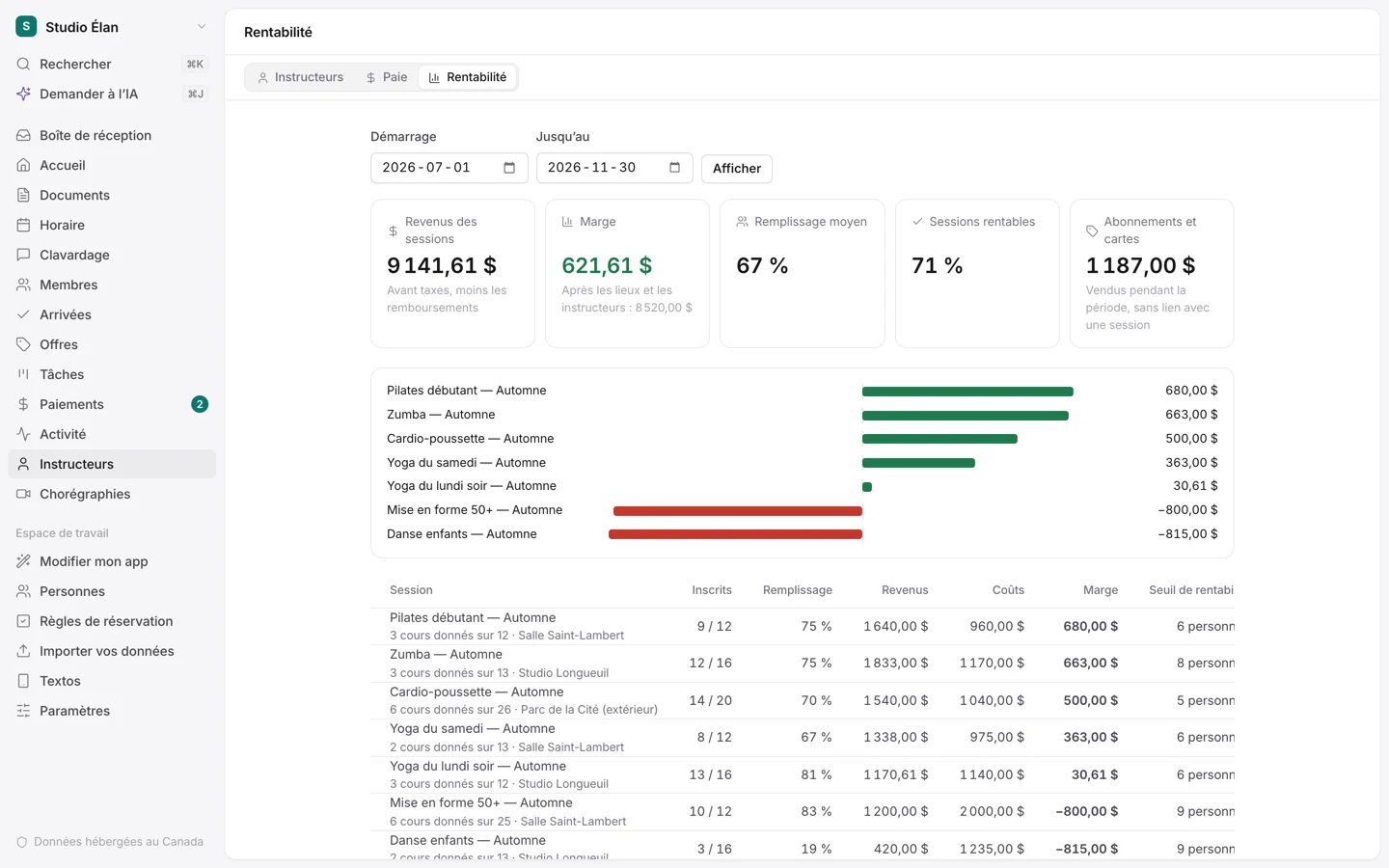The width and height of the screenshot is (1389, 868).
Task: Open Personnes in the sidebar
Action: (x=112, y=591)
